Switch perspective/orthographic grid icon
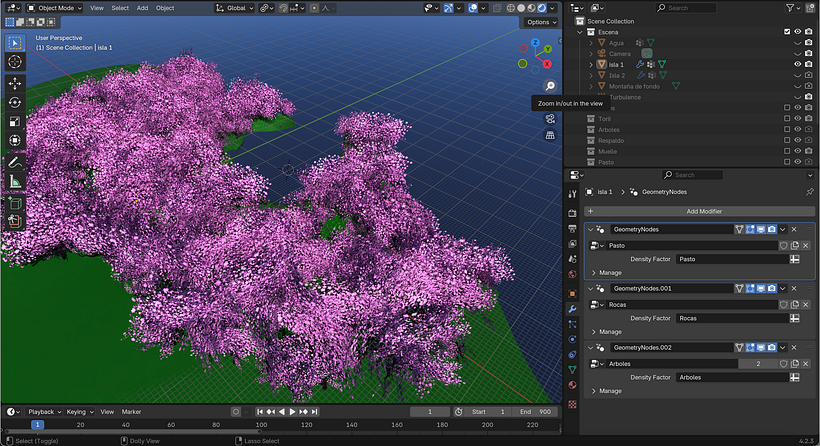 coord(550,135)
